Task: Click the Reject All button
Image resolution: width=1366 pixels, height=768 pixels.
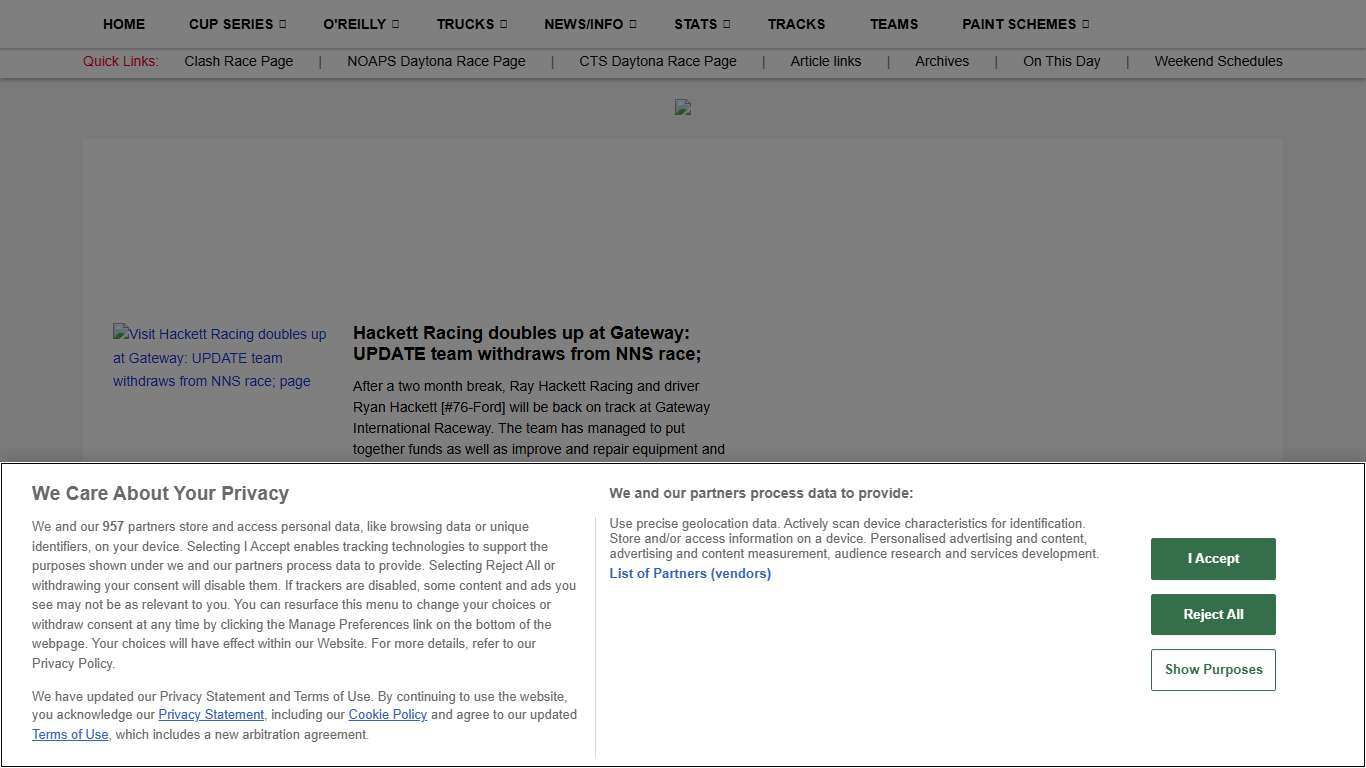Action: 1212,614
